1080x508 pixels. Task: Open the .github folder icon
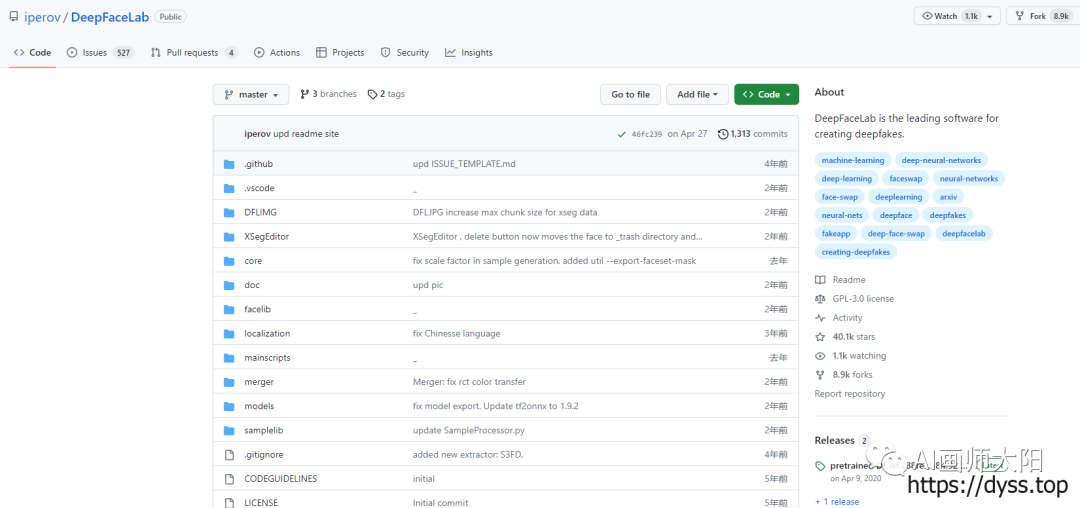point(229,164)
